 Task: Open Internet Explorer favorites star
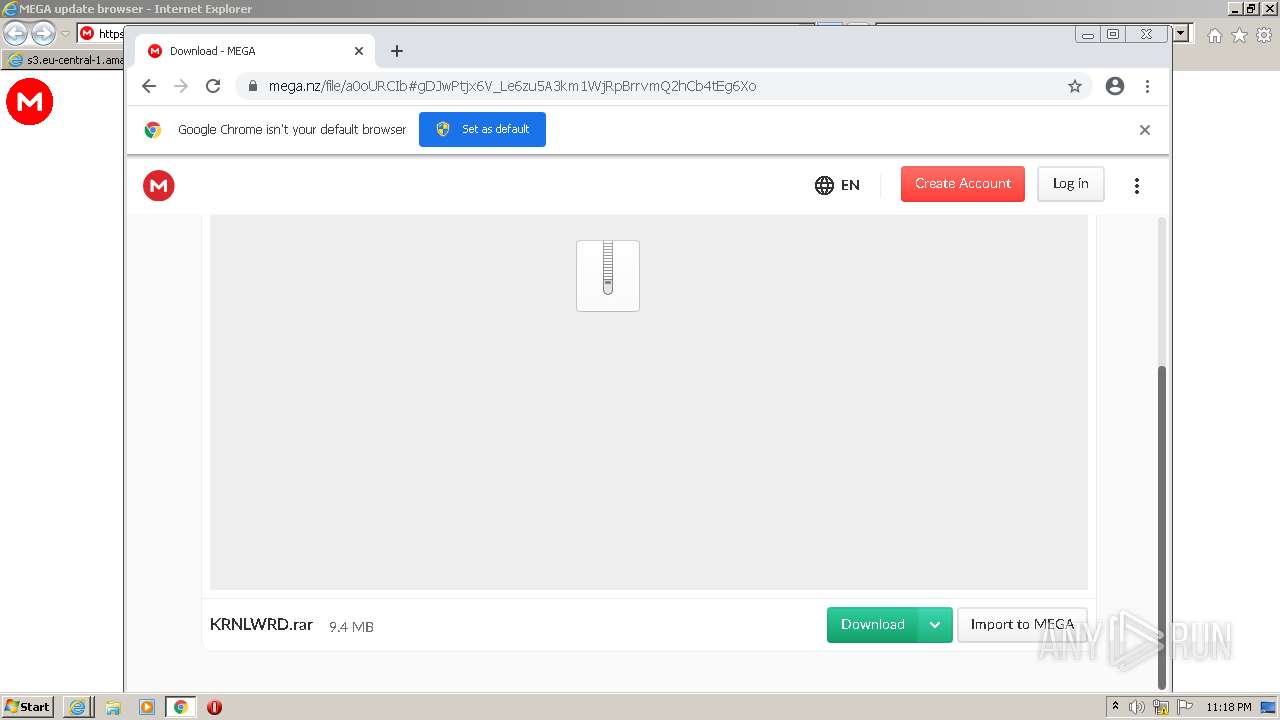tap(1239, 35)
